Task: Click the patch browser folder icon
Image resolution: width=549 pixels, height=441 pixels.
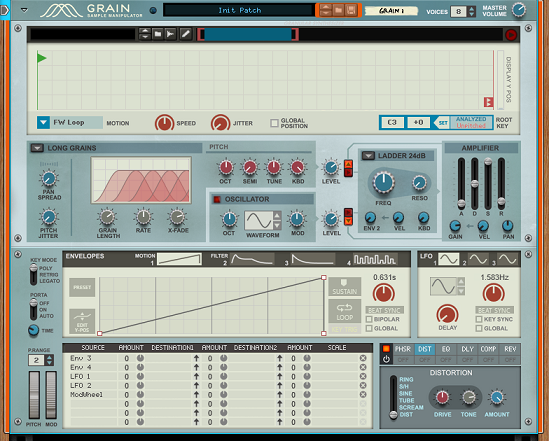Action: point(338,10)
